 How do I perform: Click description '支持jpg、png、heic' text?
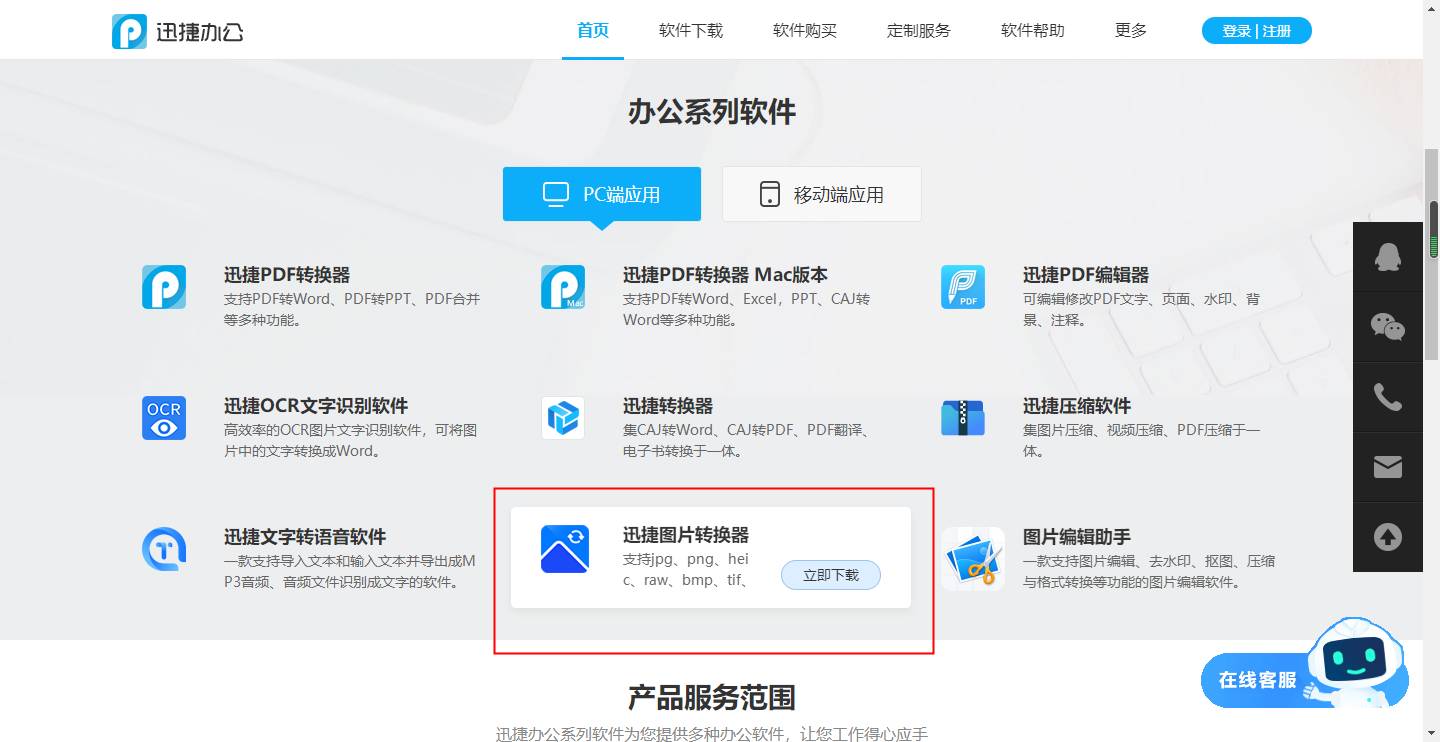coord(686,569)
